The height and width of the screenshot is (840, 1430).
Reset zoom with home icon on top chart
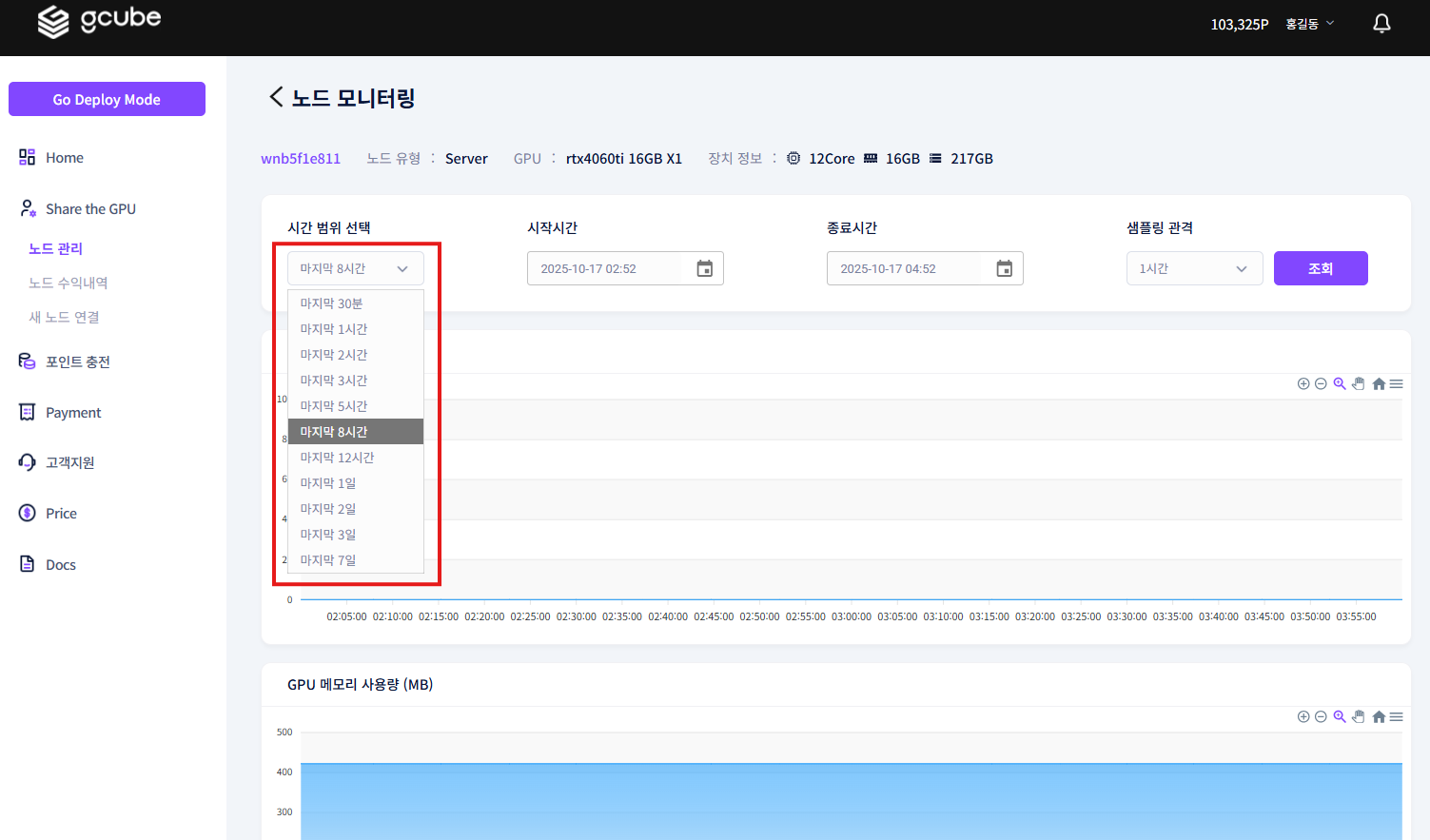1379,383
